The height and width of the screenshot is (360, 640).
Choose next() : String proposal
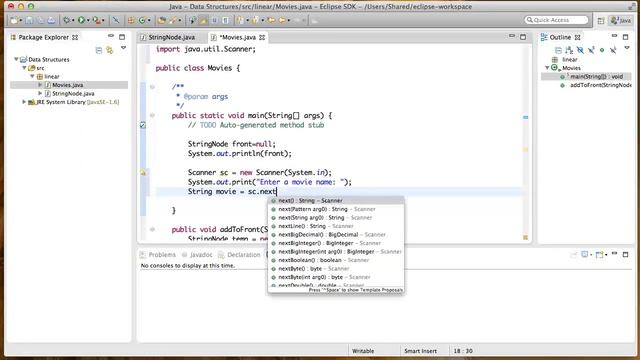336,200
